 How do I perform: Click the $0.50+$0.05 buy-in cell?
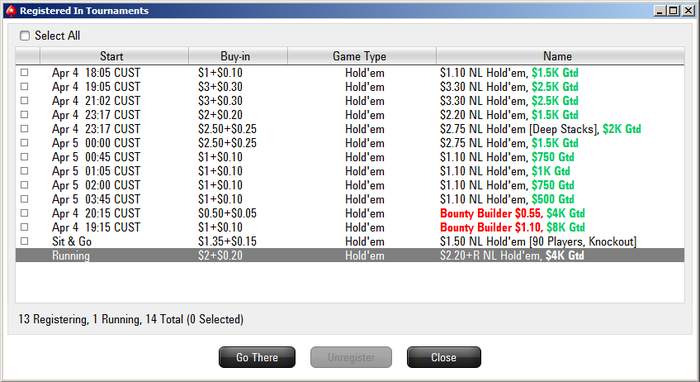click(227, 213)
